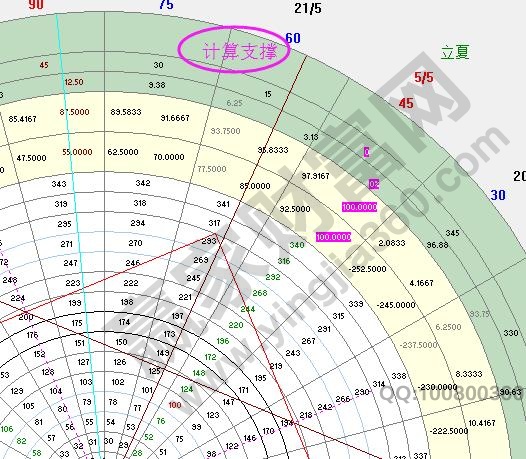Click the green number 340
526x459 pixels.
[297, 245]
